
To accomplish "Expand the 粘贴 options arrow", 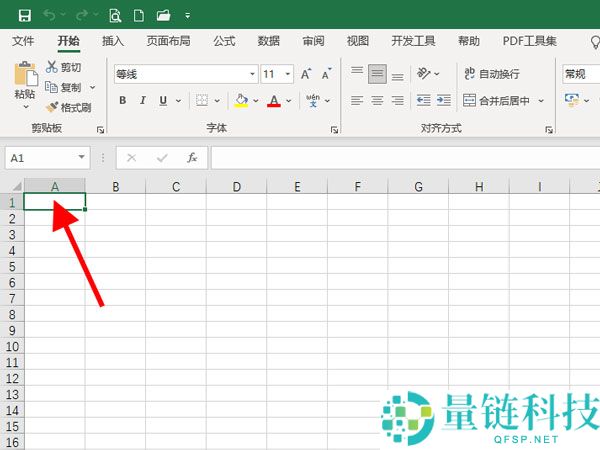I will [26, 107].
